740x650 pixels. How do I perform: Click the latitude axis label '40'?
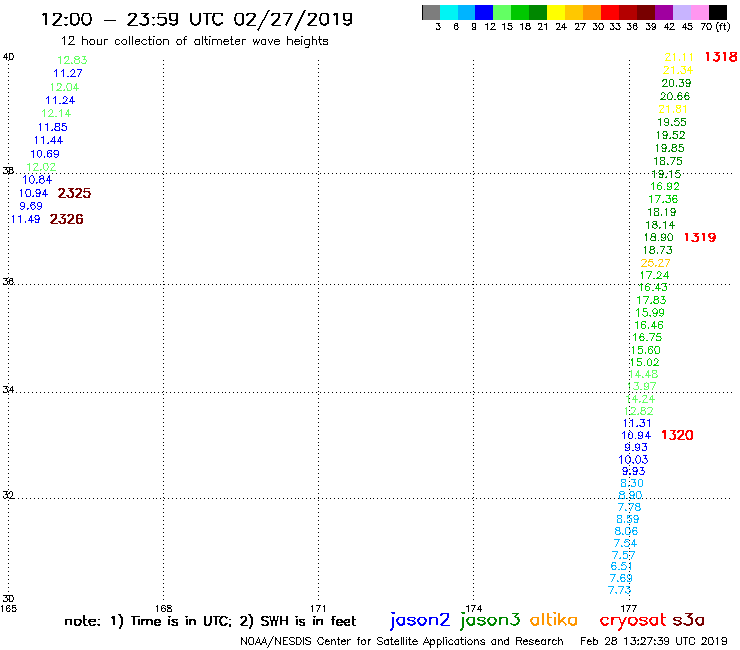coord(8,57)
